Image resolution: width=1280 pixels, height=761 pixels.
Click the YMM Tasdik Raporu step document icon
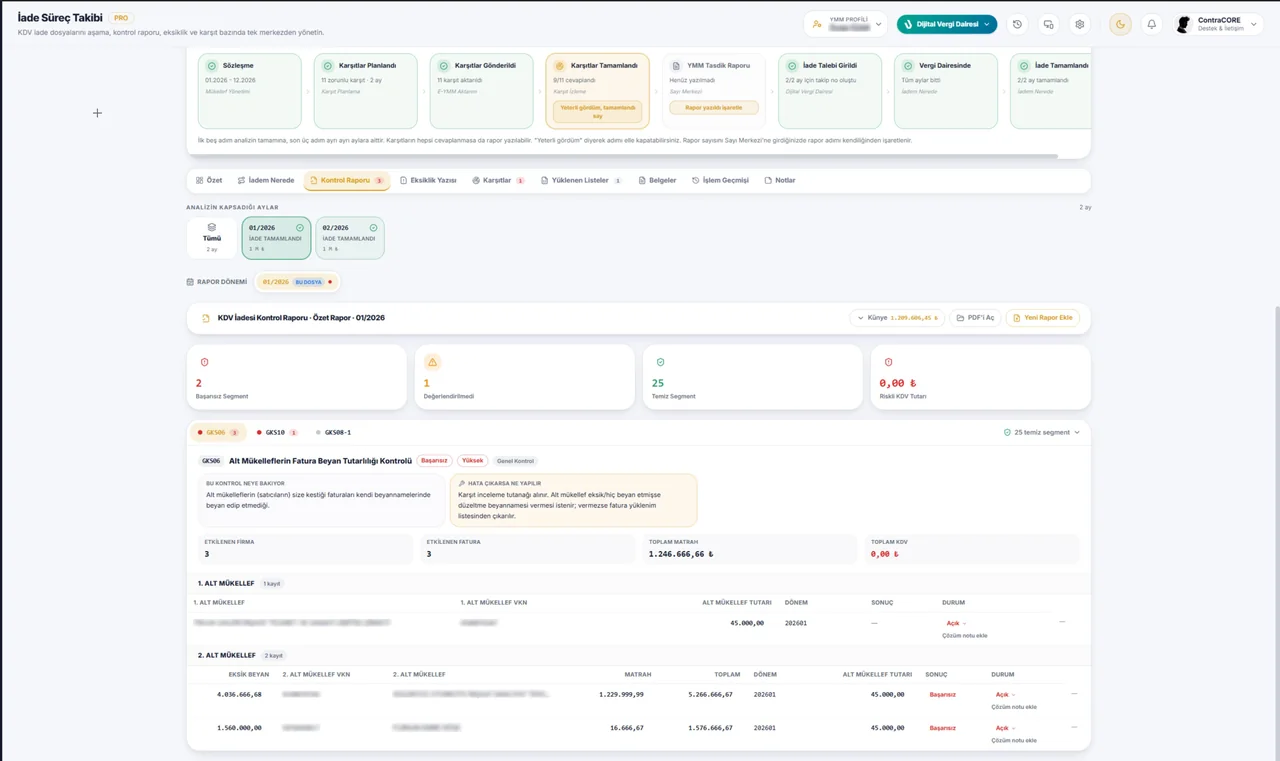coord(676,65)
